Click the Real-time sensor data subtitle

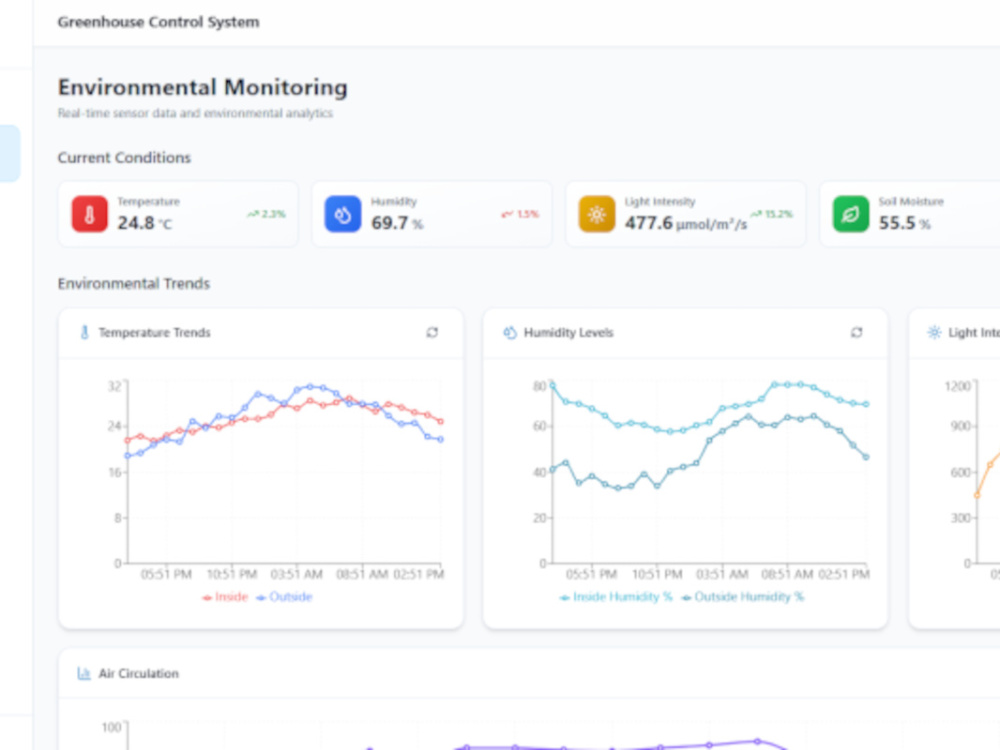[195, 114]
